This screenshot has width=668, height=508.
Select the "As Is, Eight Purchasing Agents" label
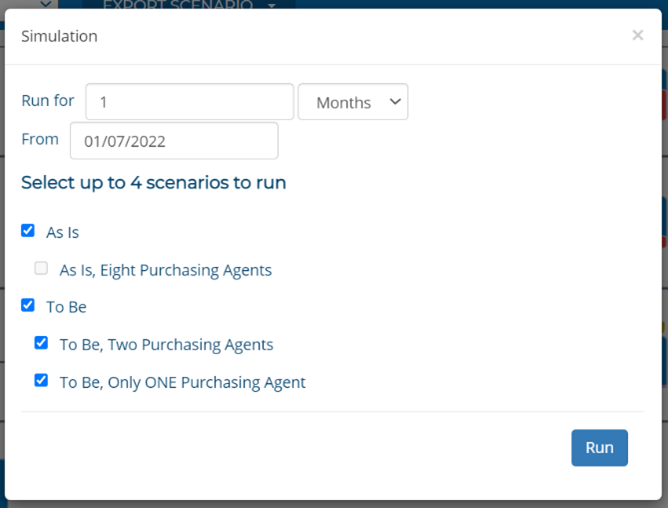click(165, 270)
